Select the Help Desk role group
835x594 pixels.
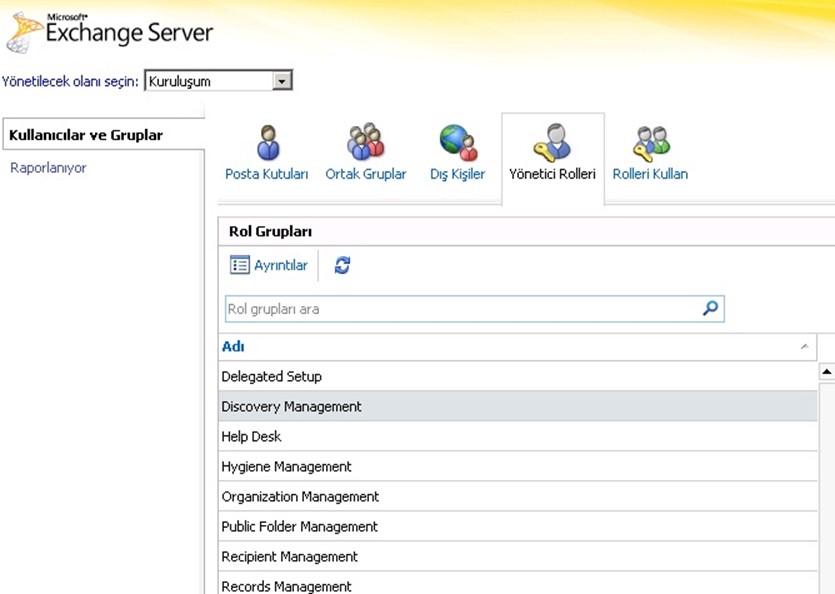(x=251, y=437)
